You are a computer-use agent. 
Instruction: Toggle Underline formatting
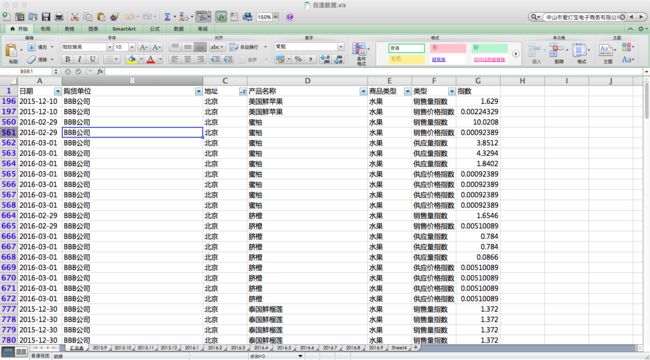[92, 60]
